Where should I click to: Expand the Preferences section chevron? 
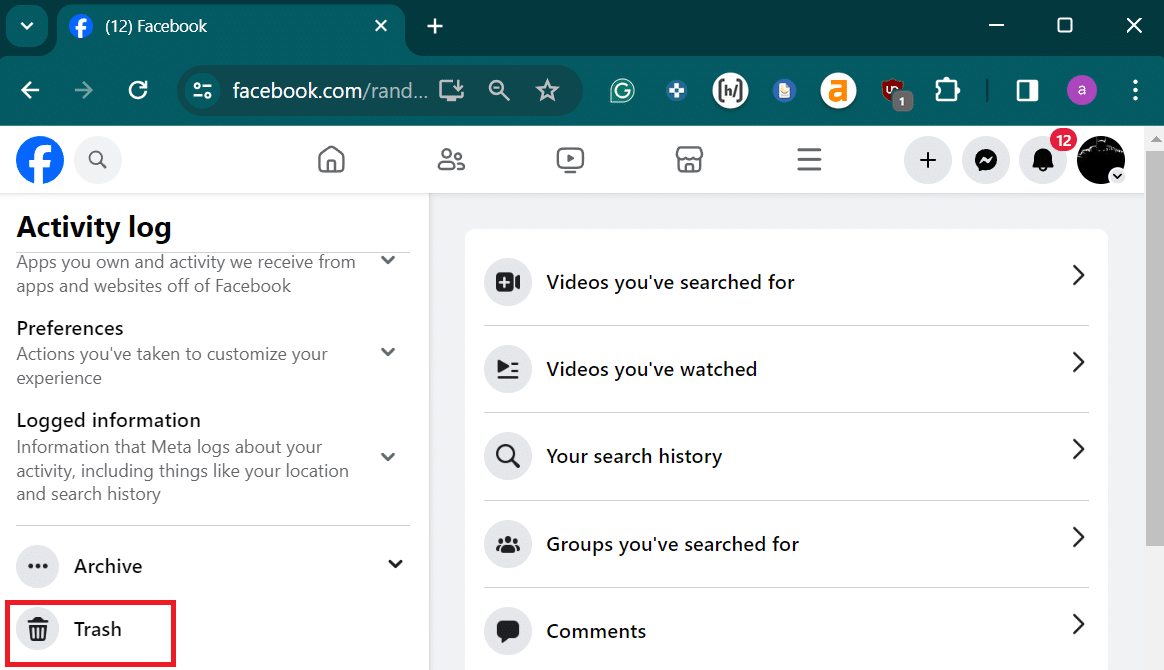[x=388, y=352]
